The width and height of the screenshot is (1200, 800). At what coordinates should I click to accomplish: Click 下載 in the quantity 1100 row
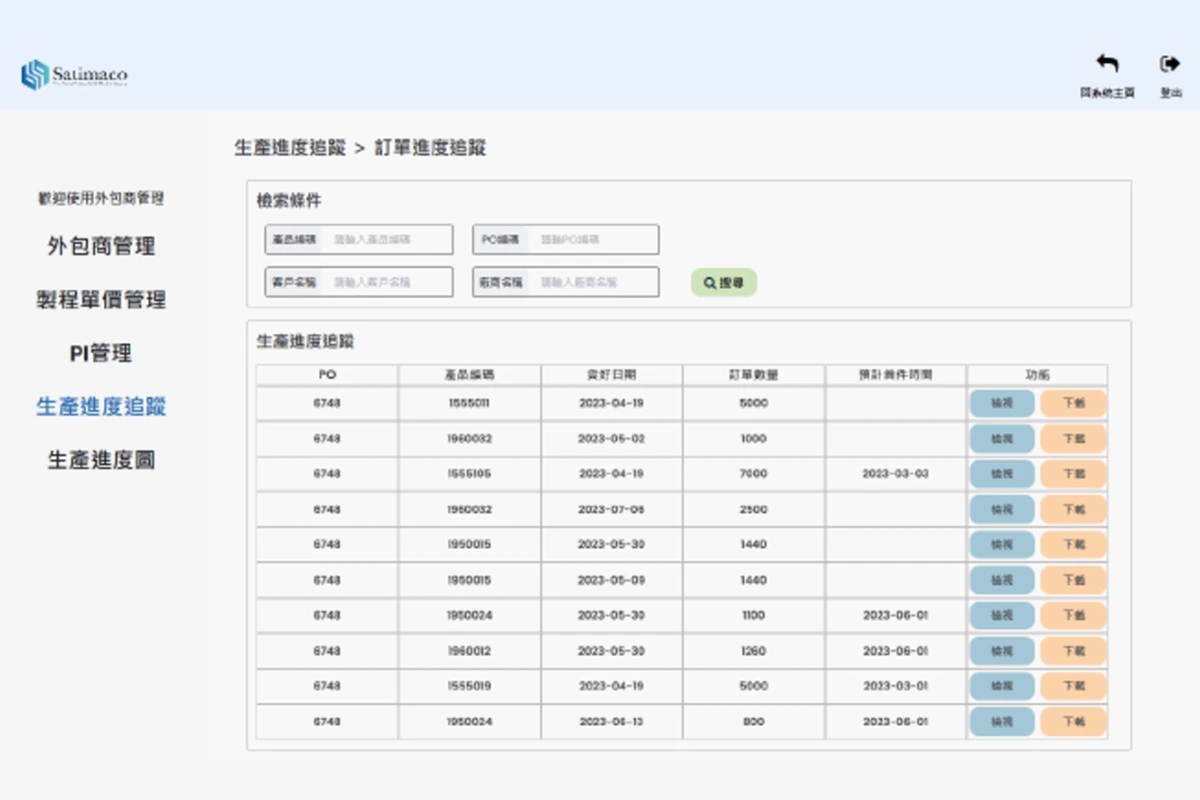[x=1073, y=616]
